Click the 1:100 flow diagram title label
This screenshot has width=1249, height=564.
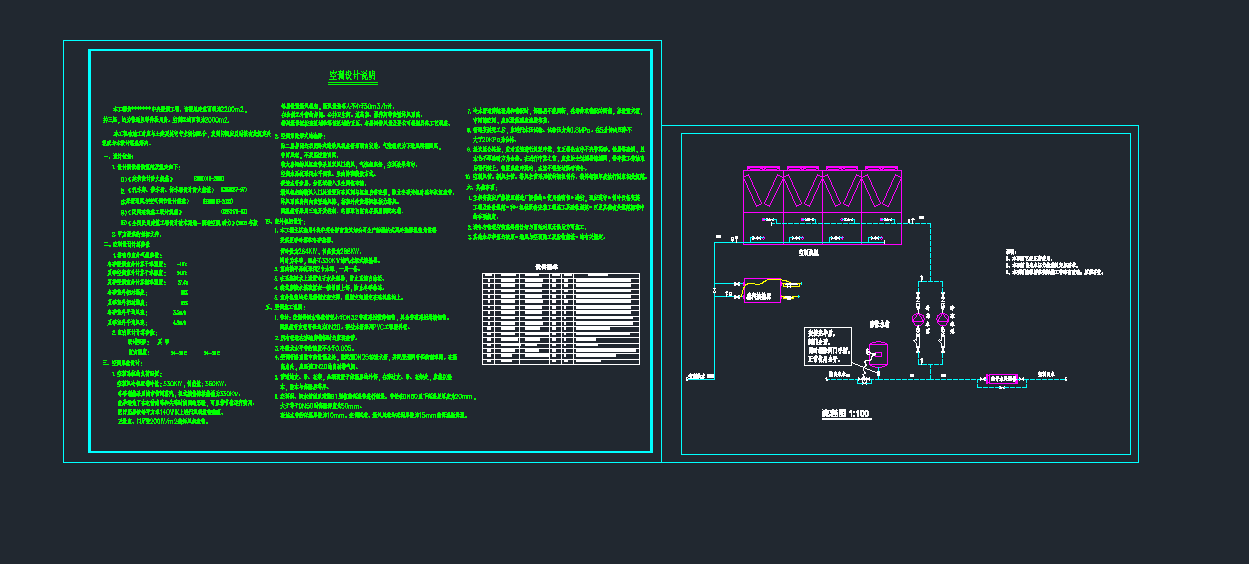pyautogui.click(x=845, y=413)
